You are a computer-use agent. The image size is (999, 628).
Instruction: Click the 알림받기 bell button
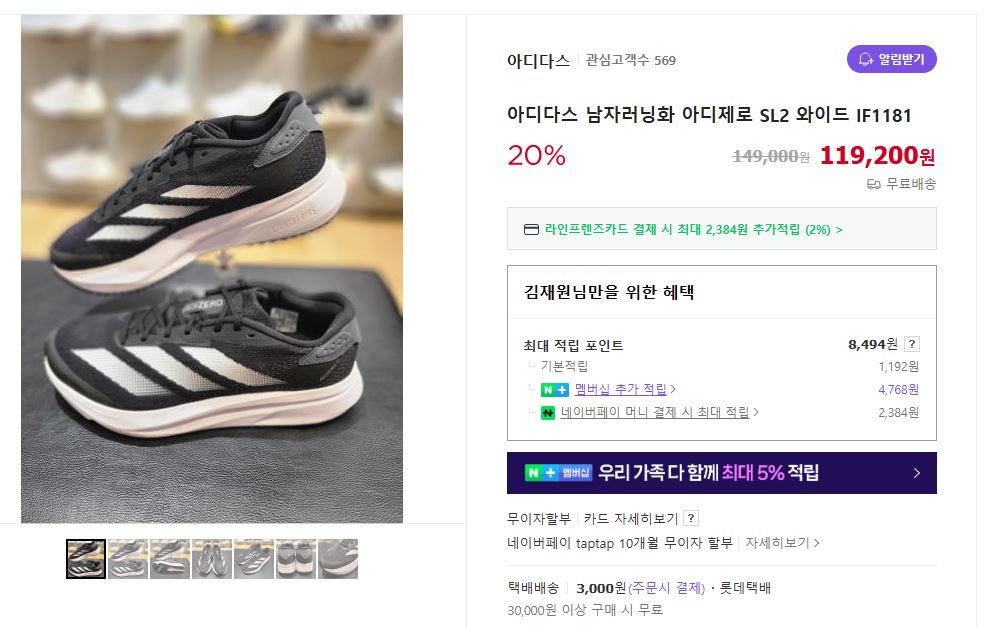pyautogui.click(x=891, y=59)
